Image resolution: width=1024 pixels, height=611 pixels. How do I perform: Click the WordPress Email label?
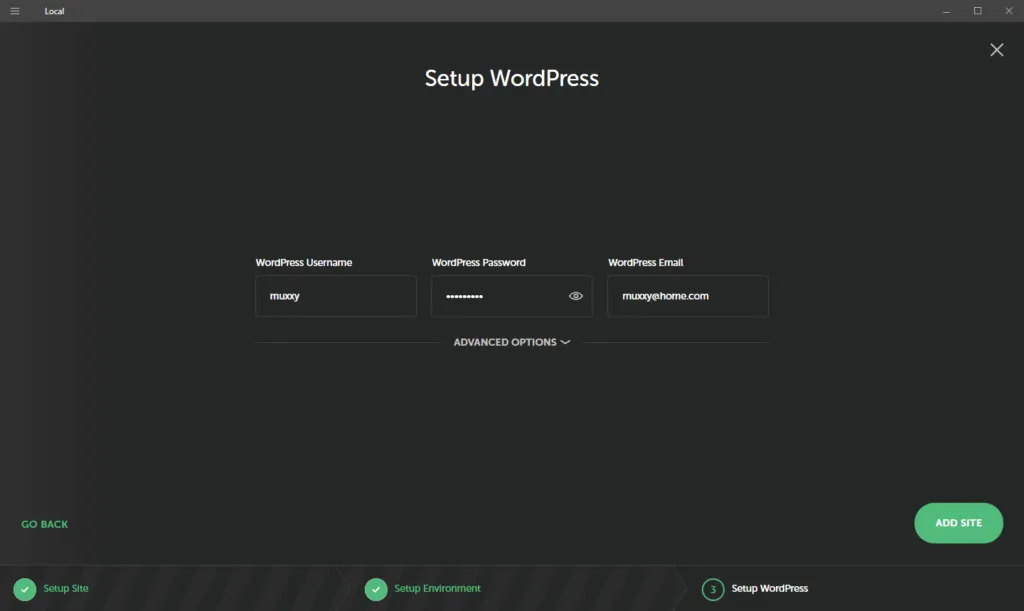pos(645,262)
